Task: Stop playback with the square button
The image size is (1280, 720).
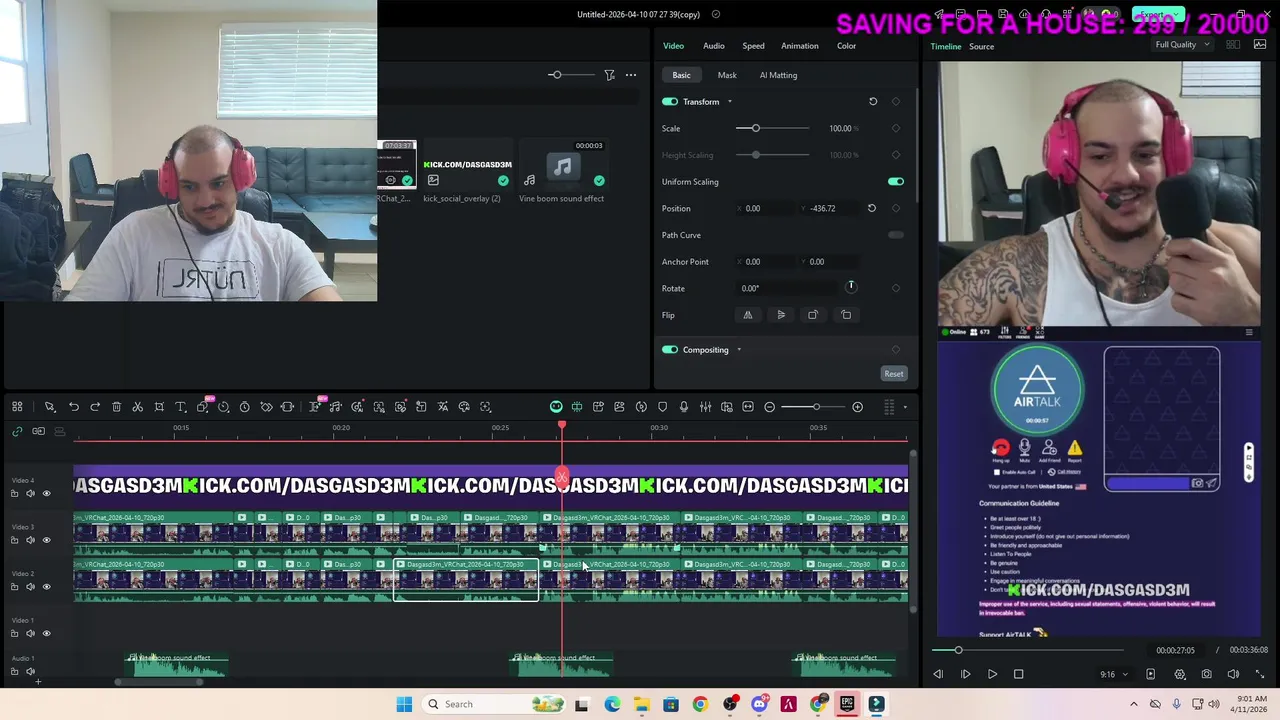Action: click(x=1018, y=674)
